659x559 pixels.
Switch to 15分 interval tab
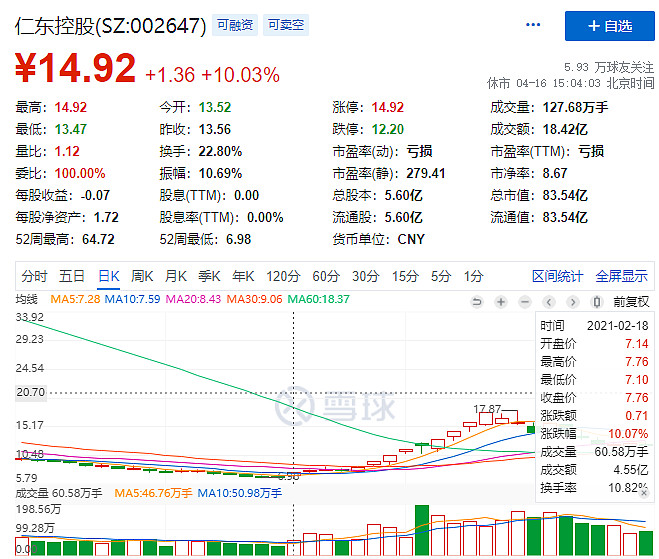pyautogui.click(x=405, y=276)
